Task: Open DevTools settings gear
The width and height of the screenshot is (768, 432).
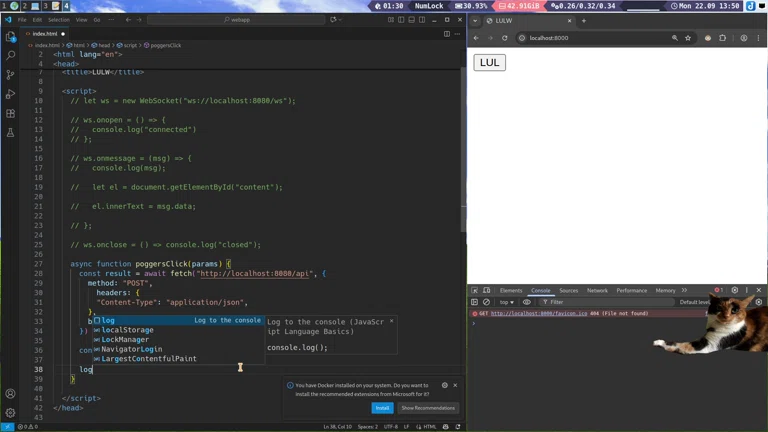Action: [735, 290]
